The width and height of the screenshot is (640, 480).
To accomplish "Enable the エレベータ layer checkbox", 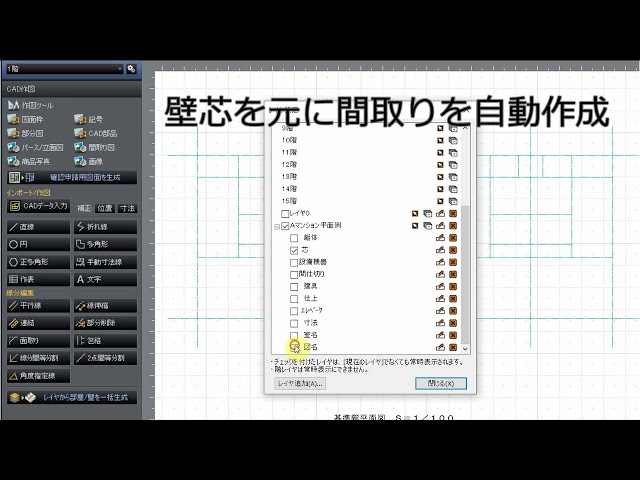I will pos(294,311).
